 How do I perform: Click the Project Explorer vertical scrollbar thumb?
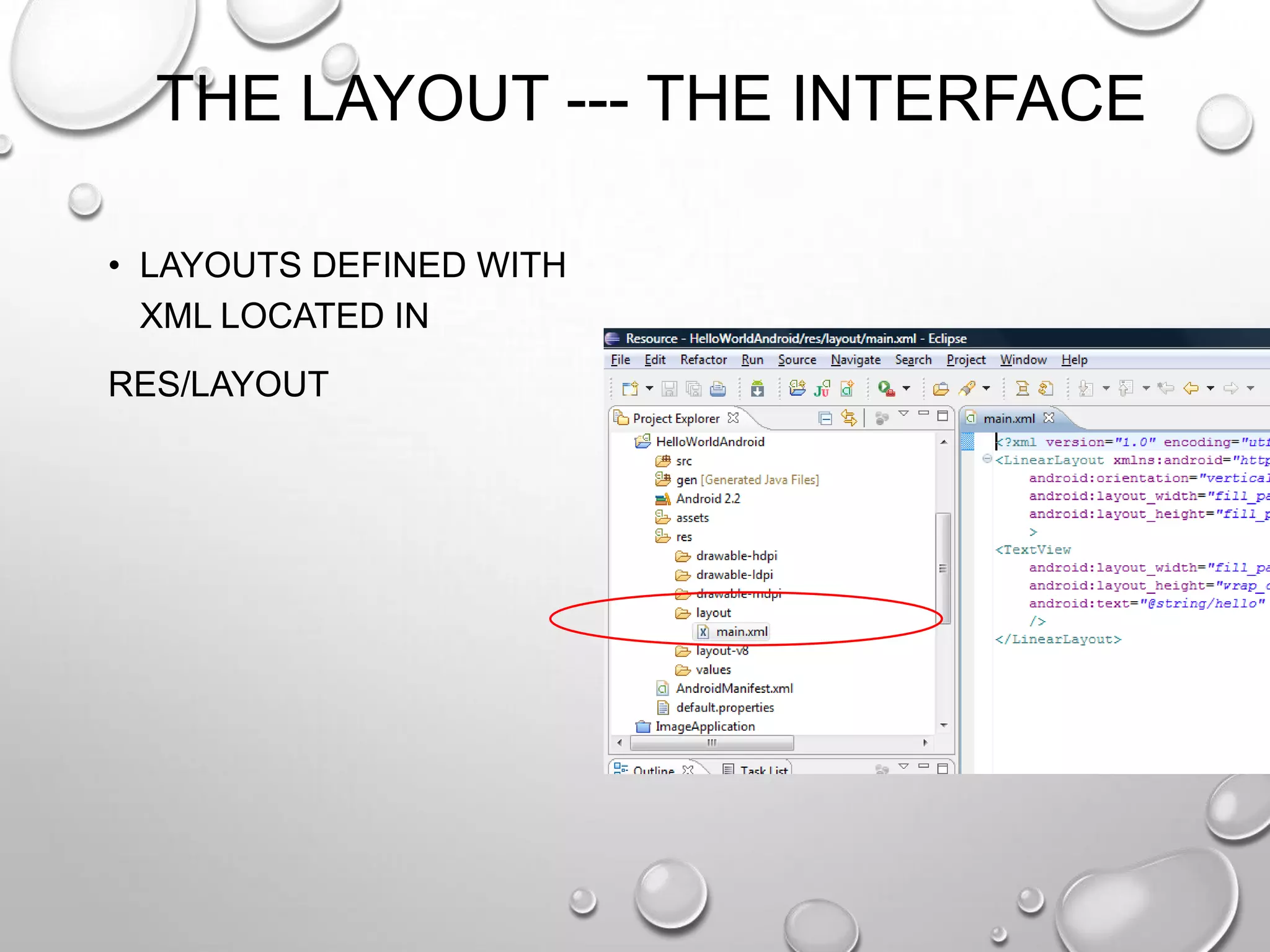click(943, 568)
